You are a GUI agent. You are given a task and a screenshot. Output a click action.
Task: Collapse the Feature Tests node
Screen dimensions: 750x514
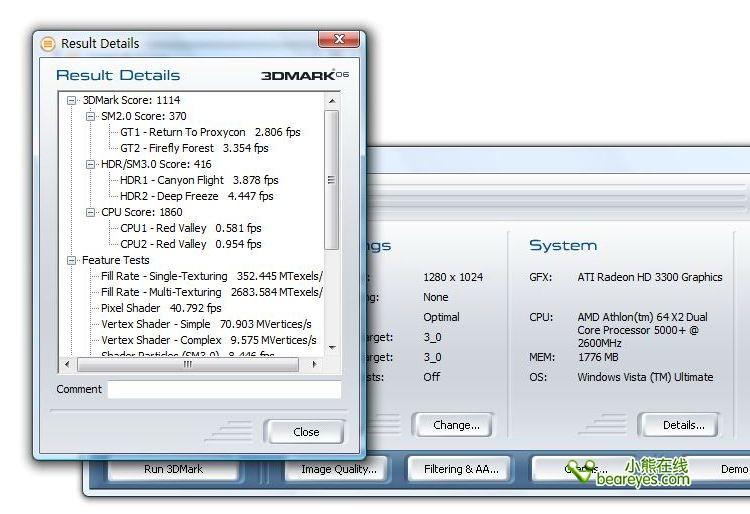(x=72, y=260)
